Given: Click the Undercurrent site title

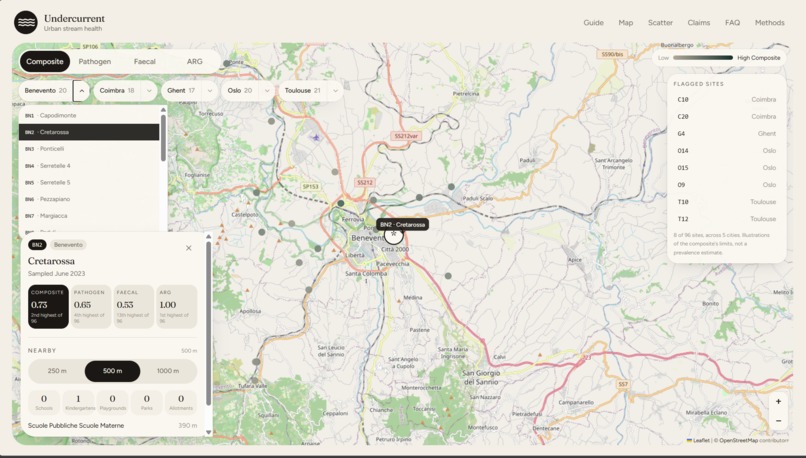Looking at the screenshot, I should click(74, 19).
